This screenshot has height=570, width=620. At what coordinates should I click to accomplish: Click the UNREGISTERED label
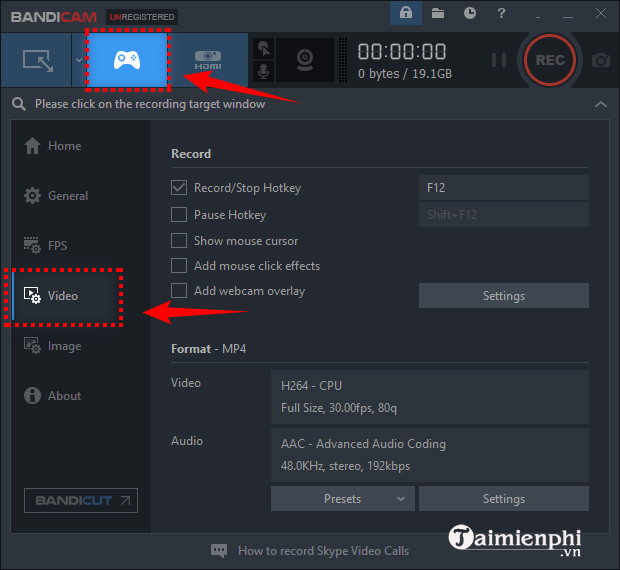[x=142, y=17]
